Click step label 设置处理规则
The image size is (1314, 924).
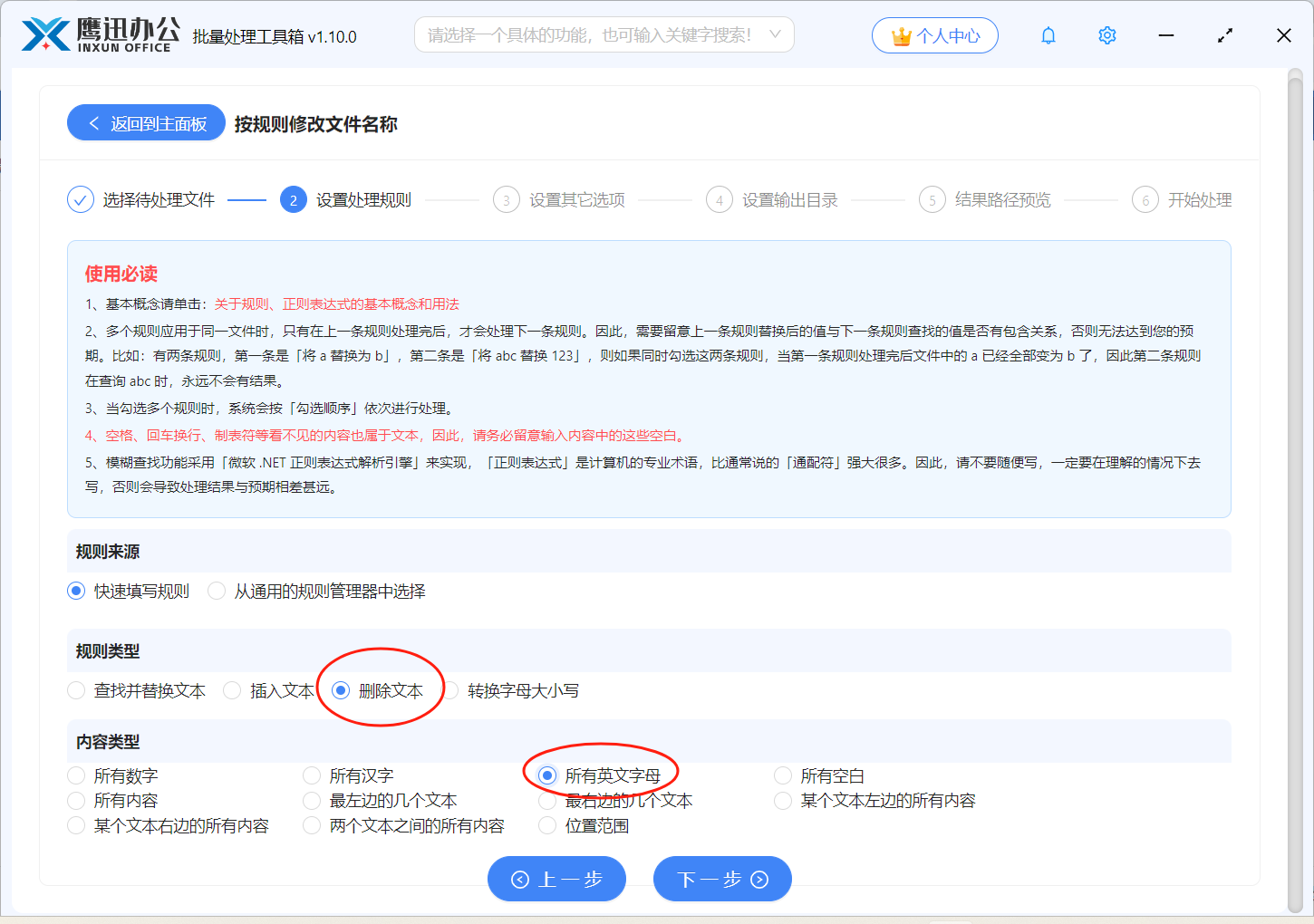[363, 199]
